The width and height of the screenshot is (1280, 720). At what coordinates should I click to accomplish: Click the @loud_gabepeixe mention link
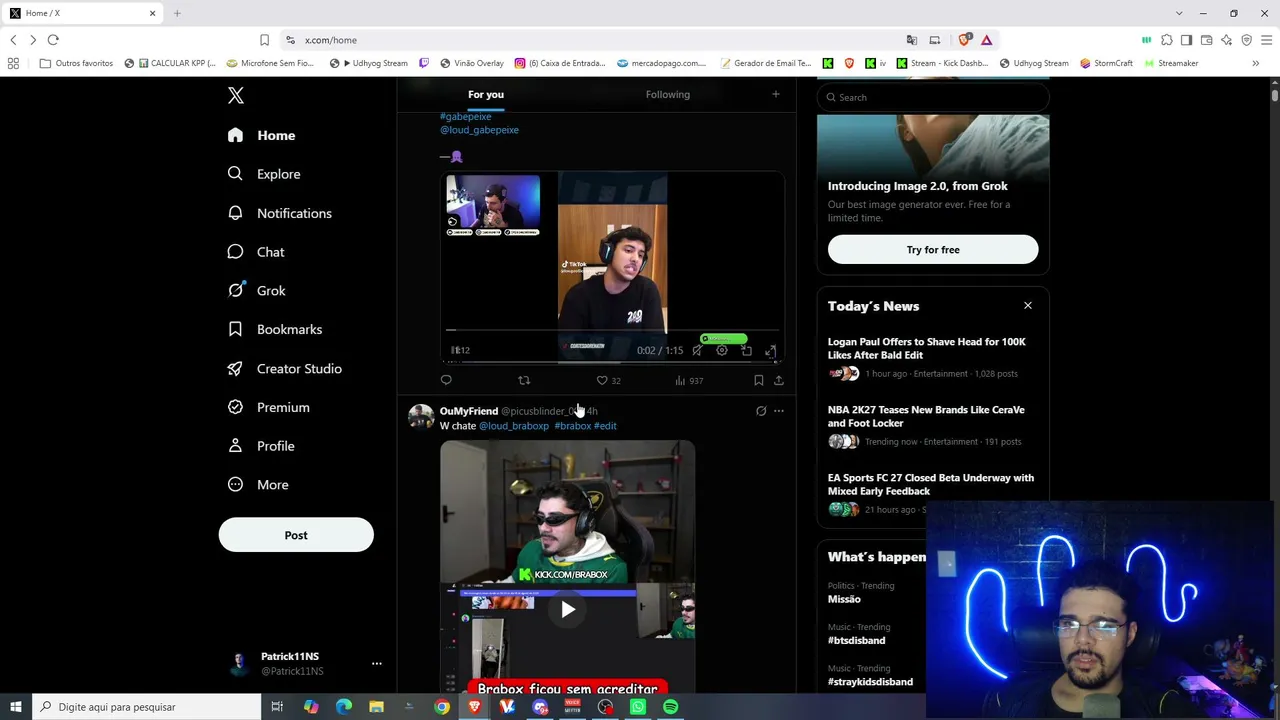coord(479,130)
